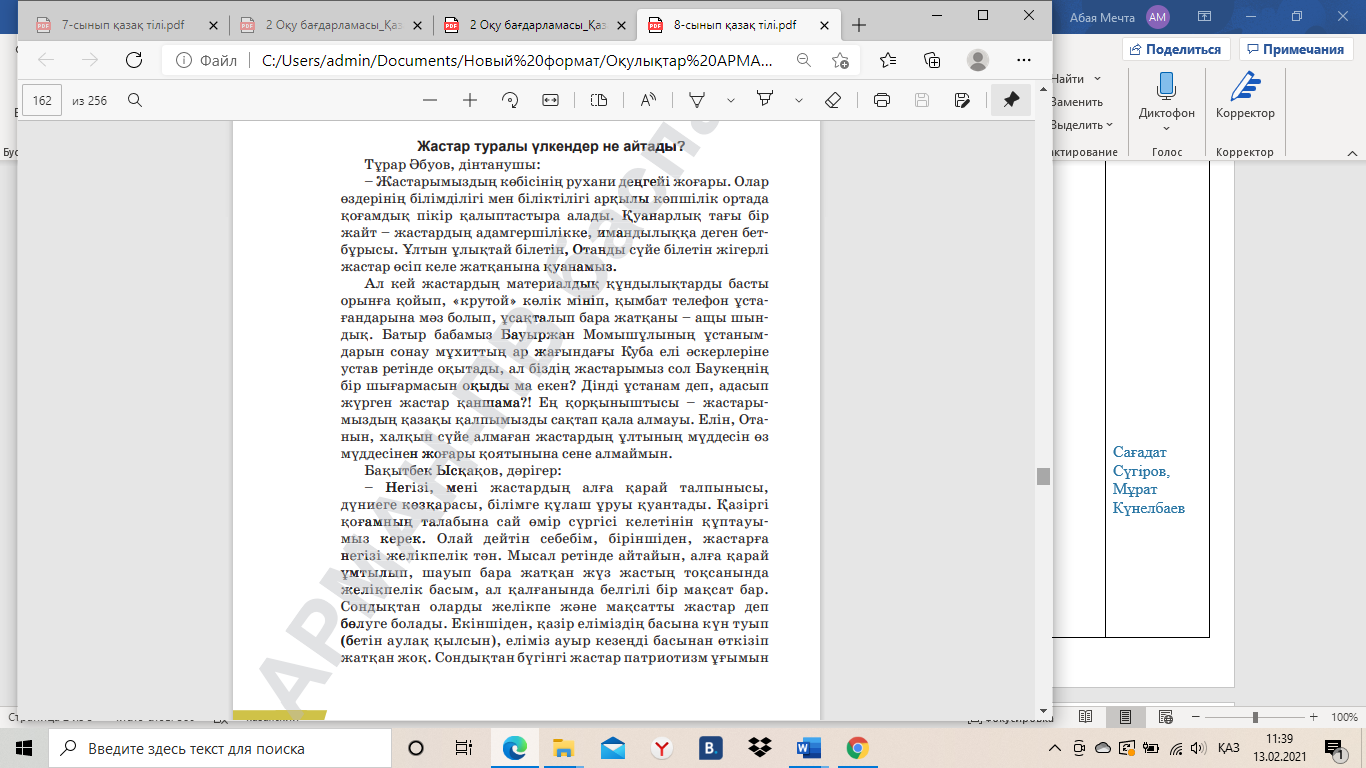The height and width of the screenshot is (768, 1366).
Task: Open the Word Найти dropdown arrow
Action: pos(1097,79)
